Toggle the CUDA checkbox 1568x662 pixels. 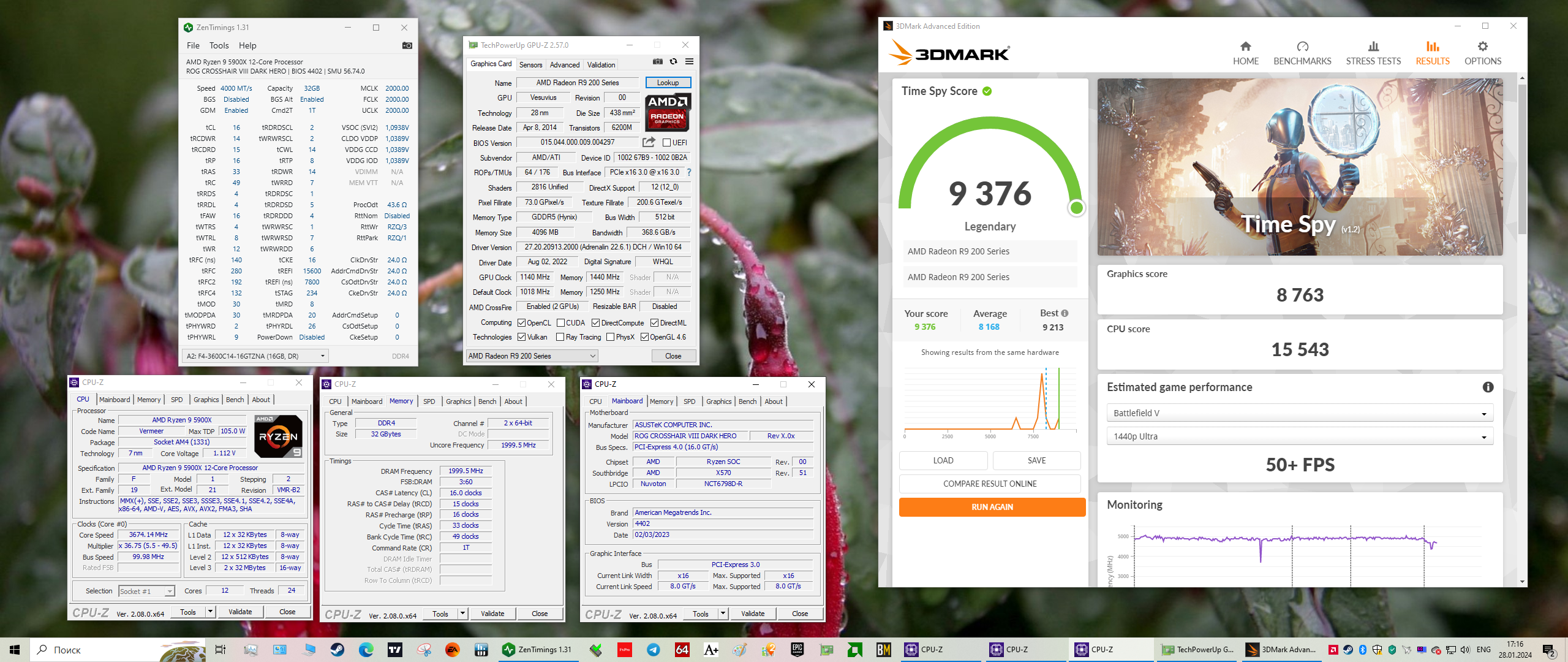pyautogui.click(x=560, y=323)
